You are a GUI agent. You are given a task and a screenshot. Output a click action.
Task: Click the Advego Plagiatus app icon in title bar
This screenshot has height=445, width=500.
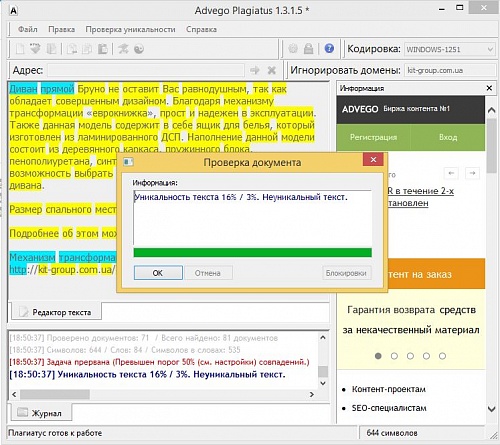pyautogui.click(x=13, y=11)
